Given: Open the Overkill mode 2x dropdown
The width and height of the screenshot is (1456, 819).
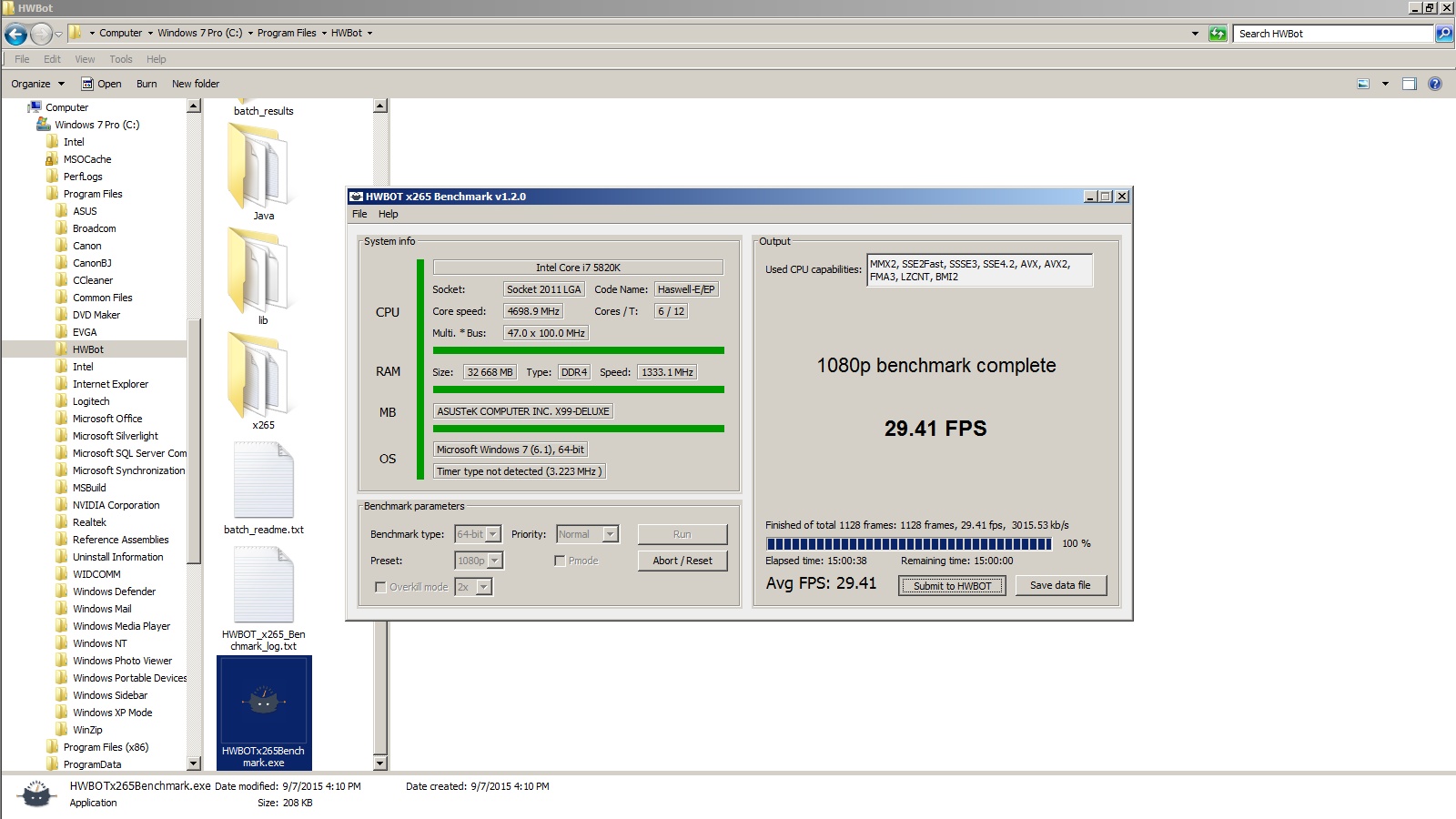Looking at the screenshot, I should coord(484,587).
